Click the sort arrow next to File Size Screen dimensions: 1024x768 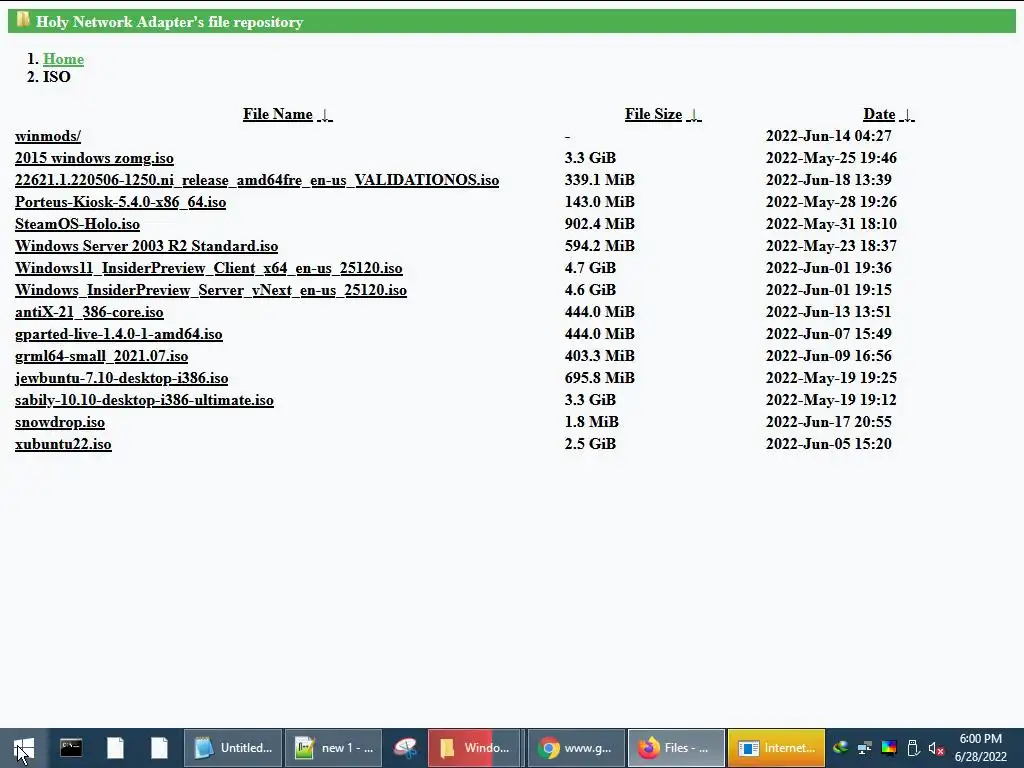click(x=694, y=115)
